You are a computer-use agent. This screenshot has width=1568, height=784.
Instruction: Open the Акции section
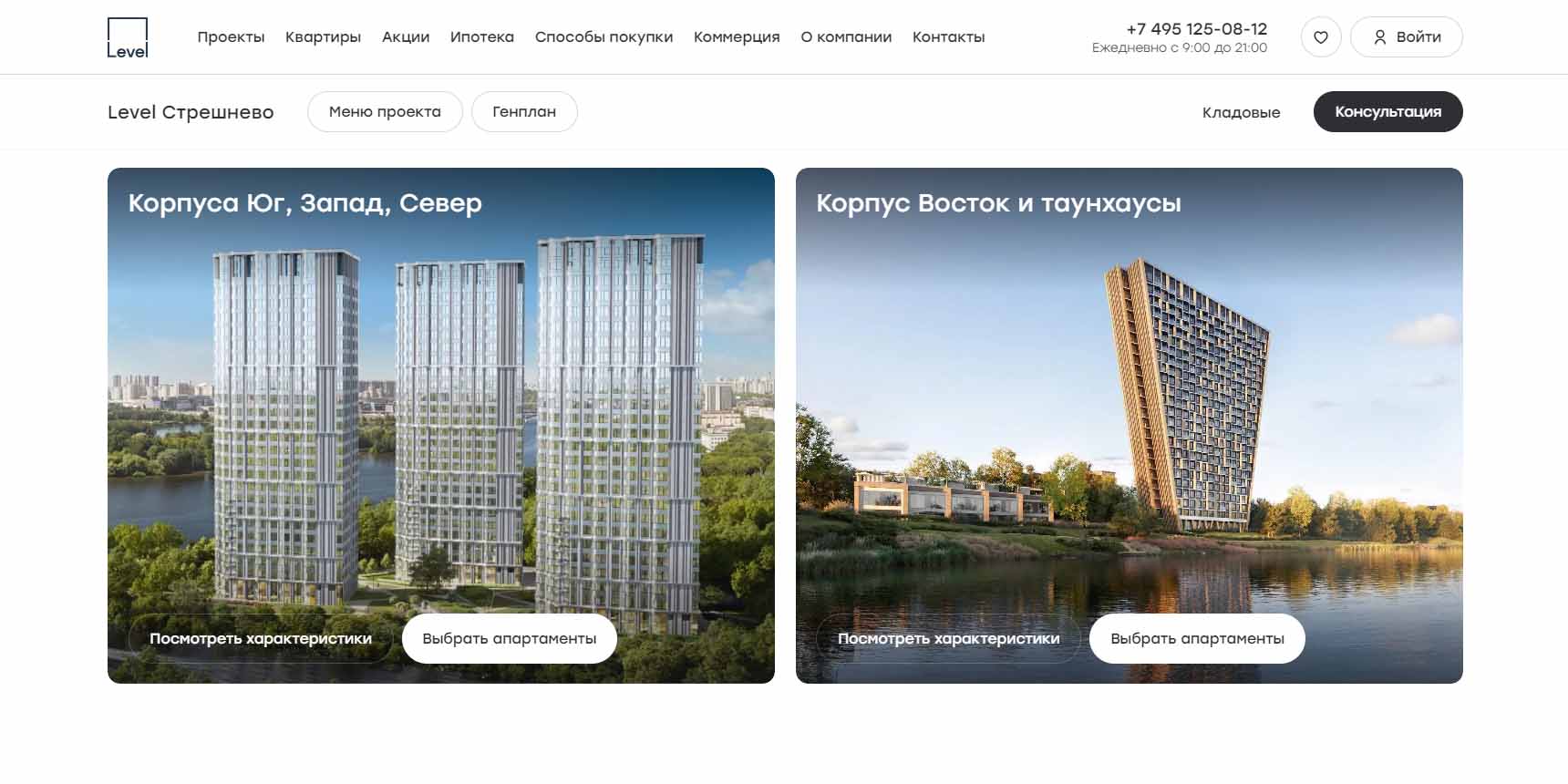point(406,37)
